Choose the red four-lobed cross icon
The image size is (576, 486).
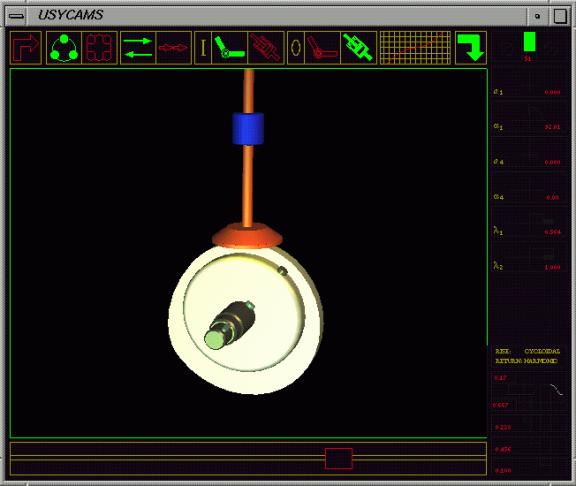tap(99, 48)
